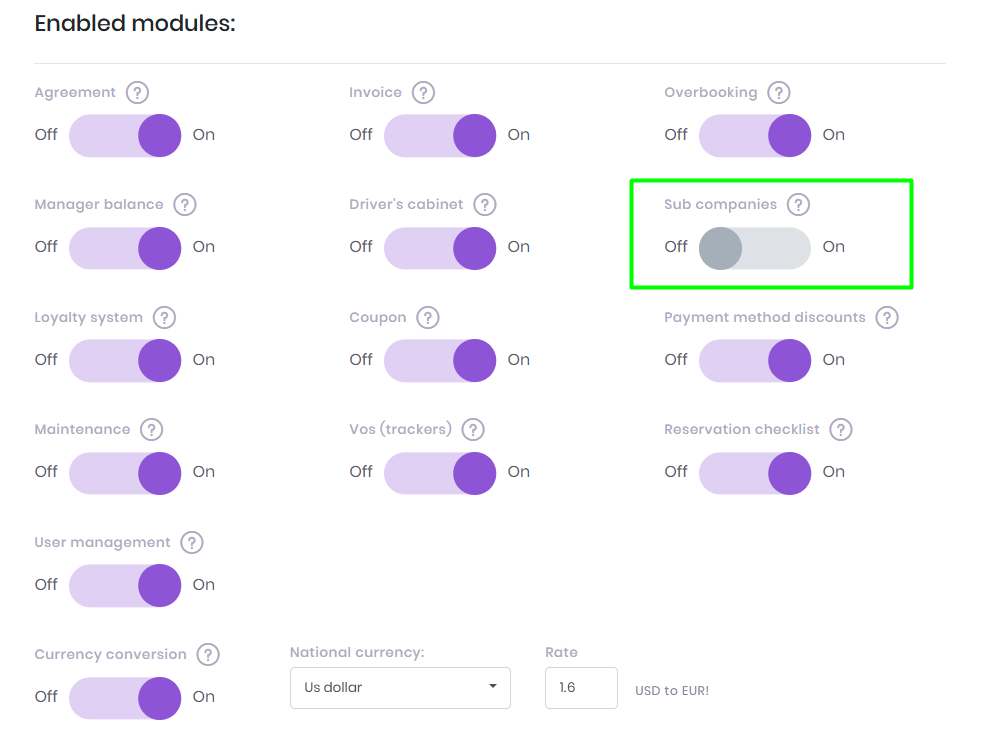Click the help icon next to Manager balance

[184, 205]
